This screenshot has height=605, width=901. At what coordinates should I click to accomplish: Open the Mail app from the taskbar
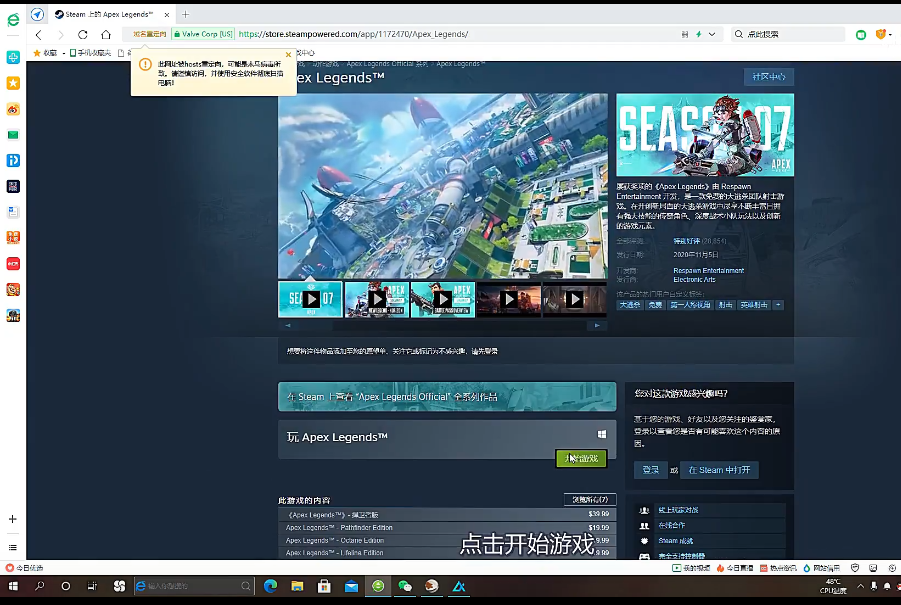pos(351,586)
